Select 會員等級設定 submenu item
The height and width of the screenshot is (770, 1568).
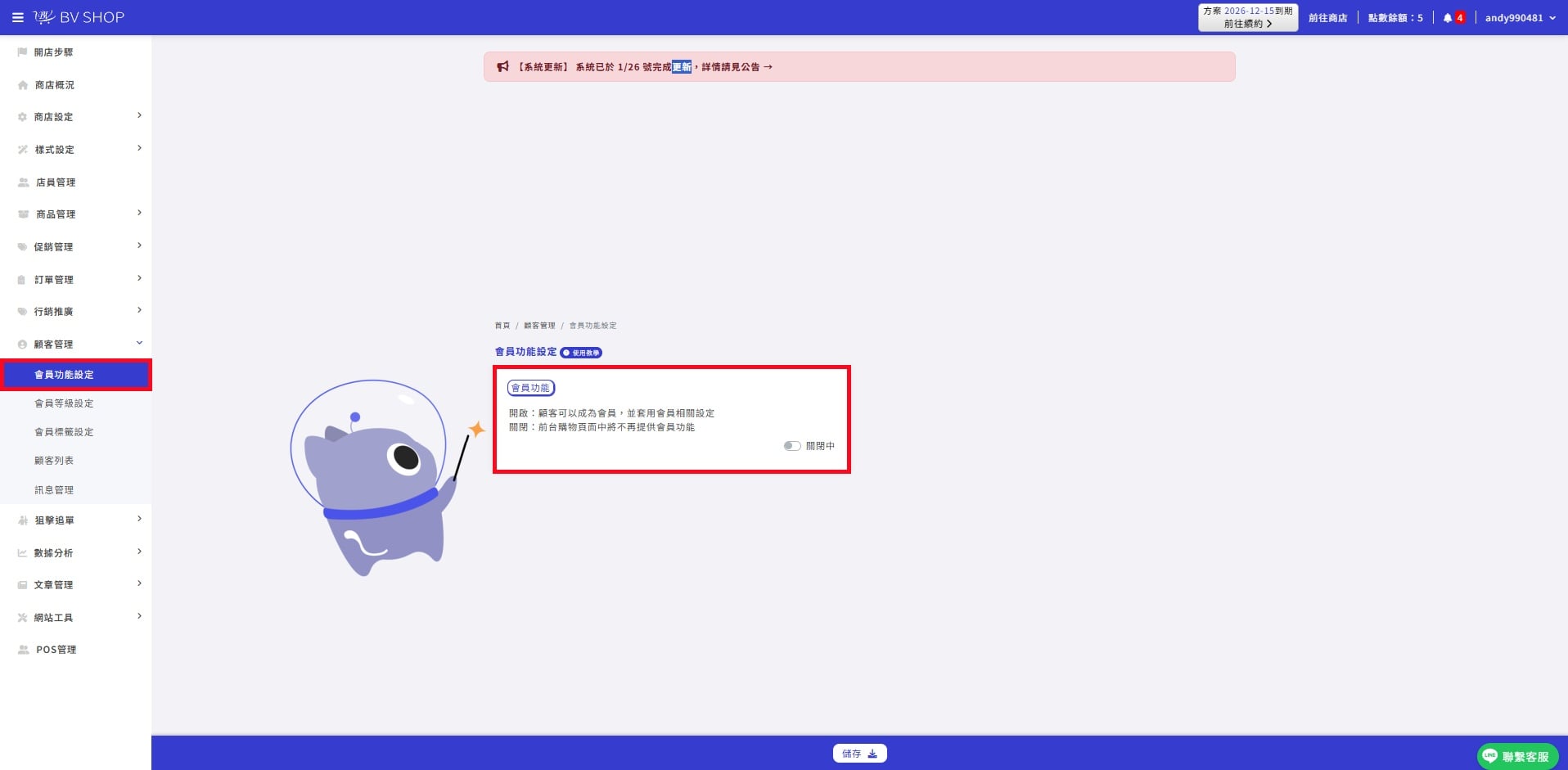(x=64, y=403)
